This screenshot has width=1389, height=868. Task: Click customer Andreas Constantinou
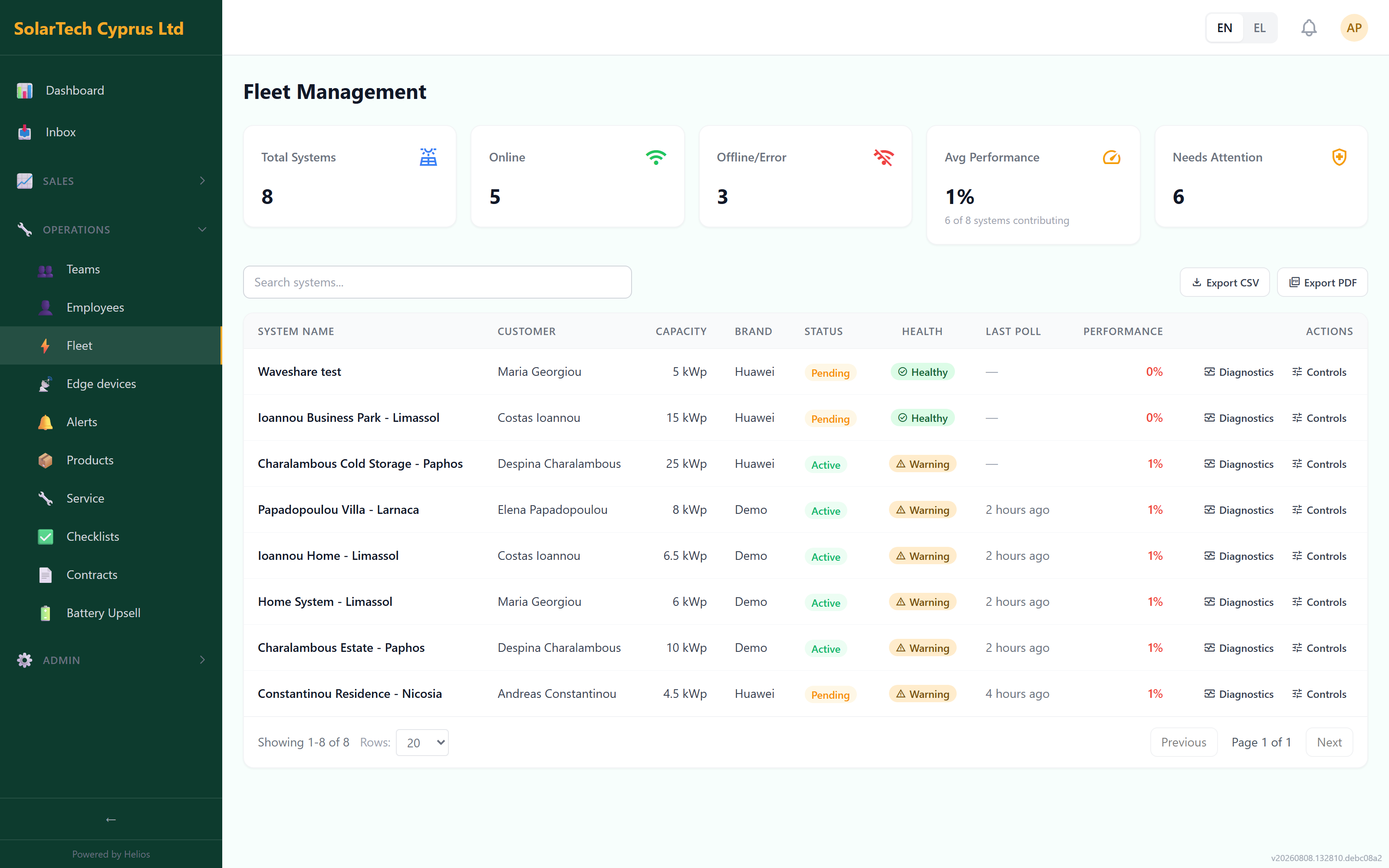(x=557, y=694)
